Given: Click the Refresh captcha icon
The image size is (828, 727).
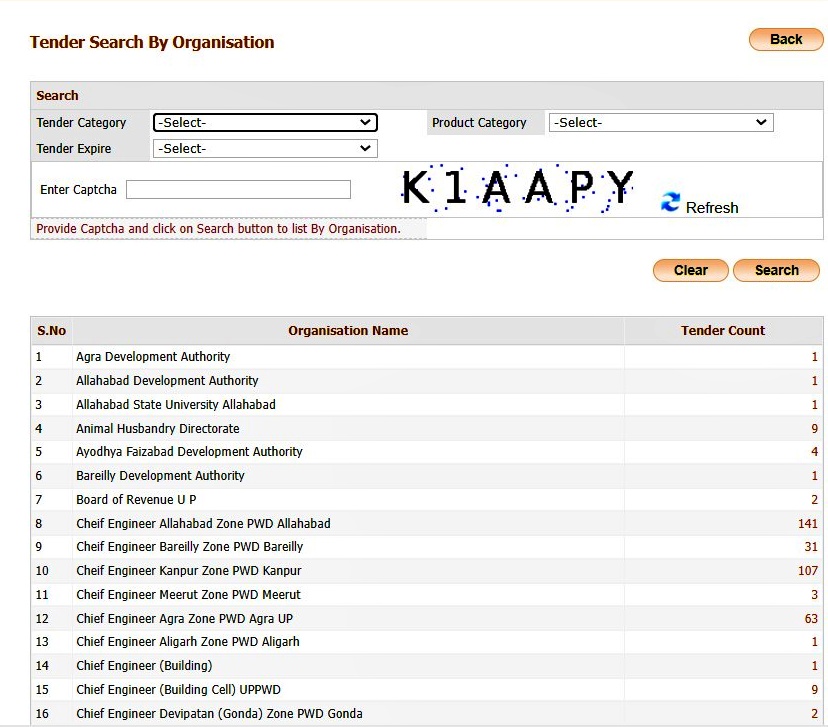Looking at the screenshot, I should click(x=671, y=202).
